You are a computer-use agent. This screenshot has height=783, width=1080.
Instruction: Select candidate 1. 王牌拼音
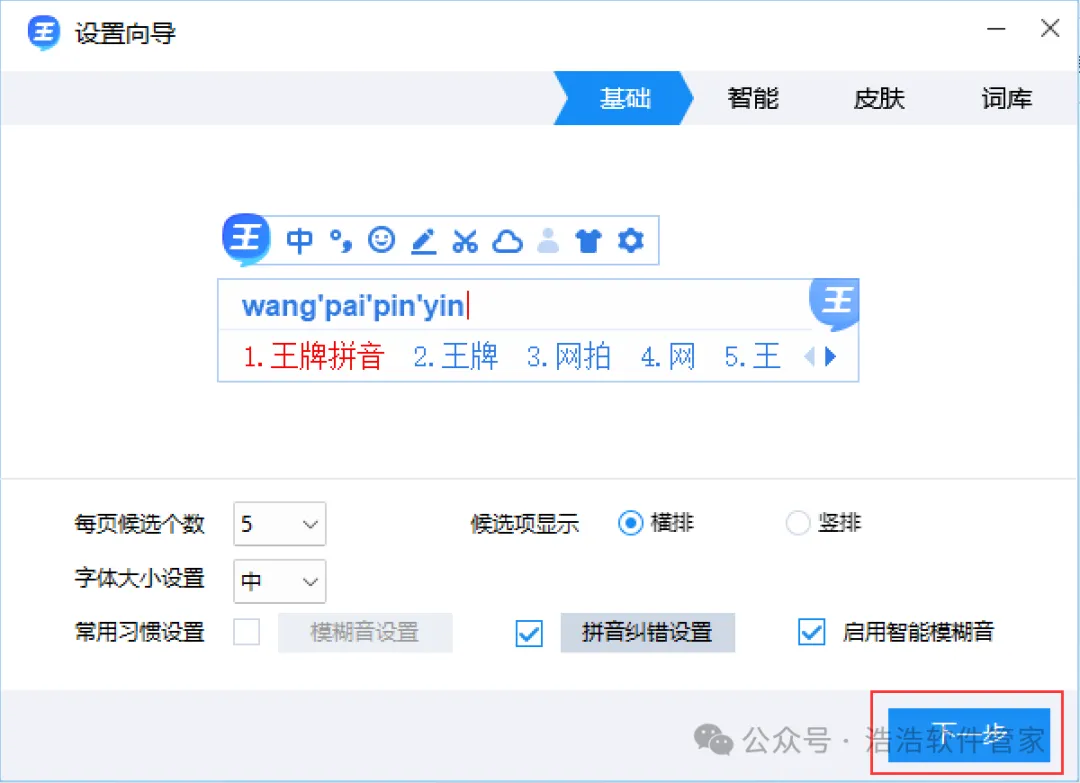pos(313,356)
